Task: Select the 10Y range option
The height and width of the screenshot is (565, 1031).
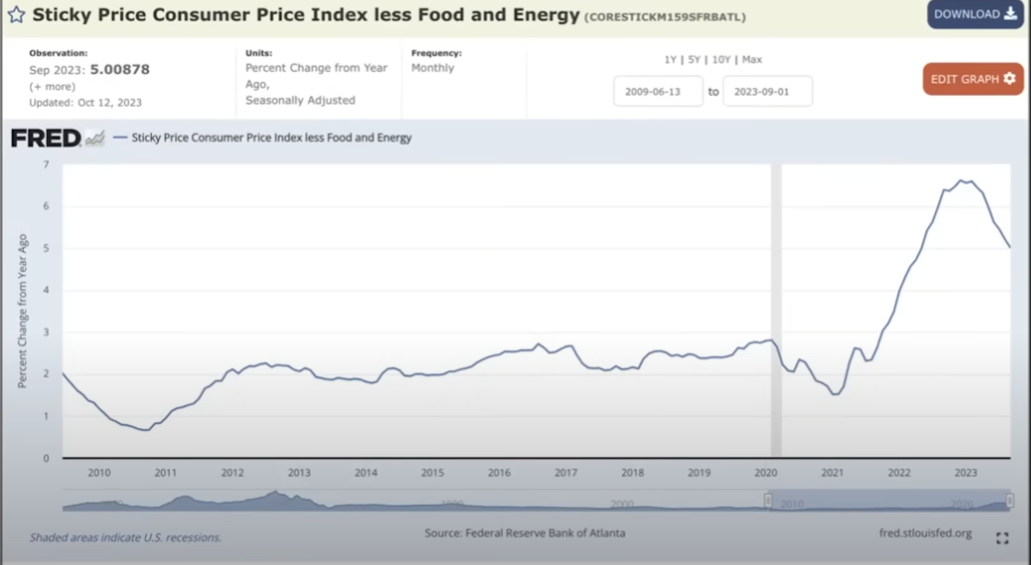Action: [721, 59]
